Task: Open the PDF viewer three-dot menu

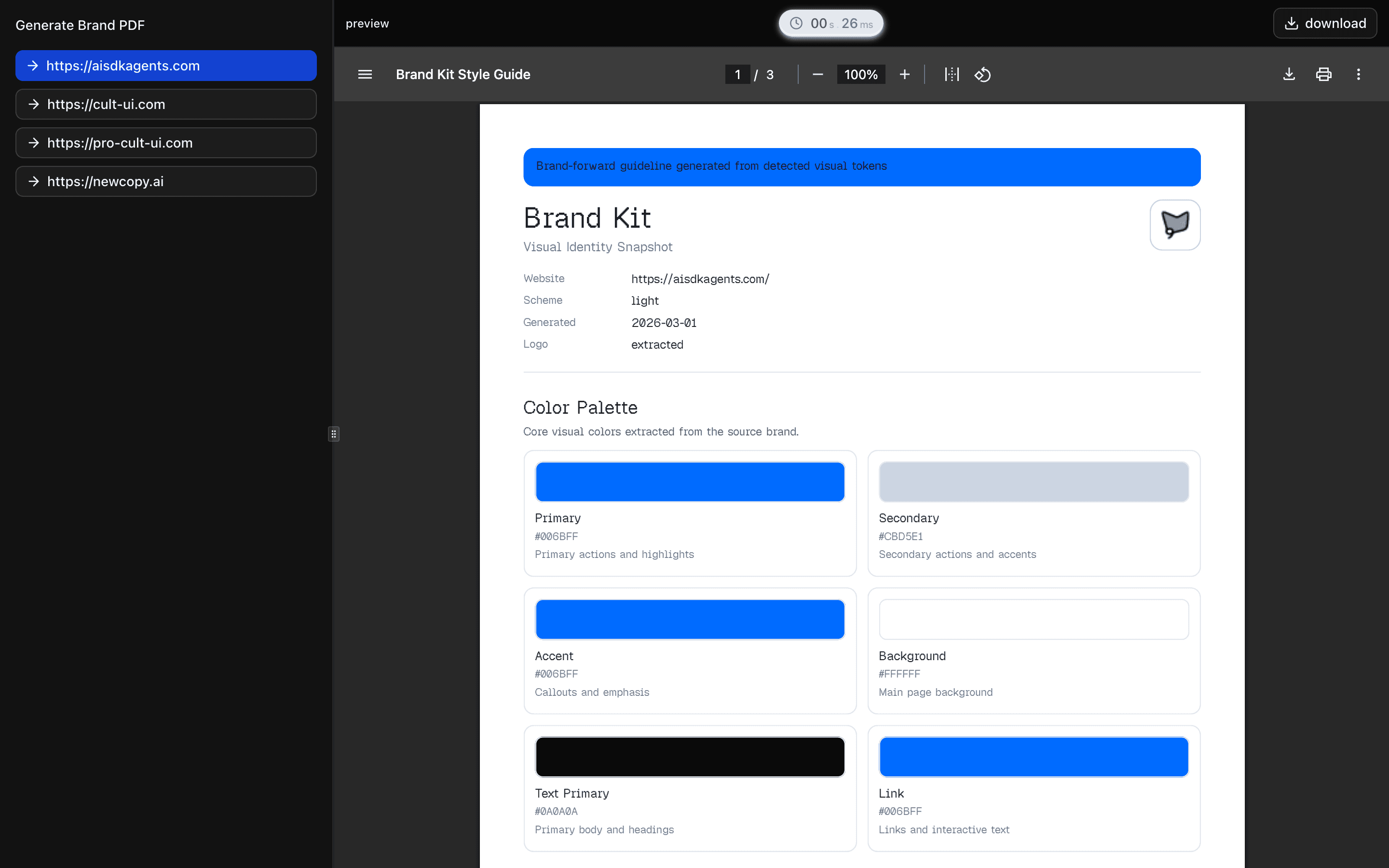Action: click(x=1358, y=75)
